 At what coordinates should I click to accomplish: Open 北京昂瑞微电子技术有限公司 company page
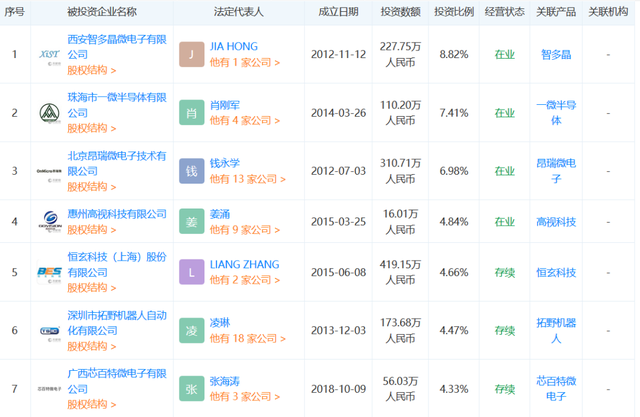click(x=117, y=163)
